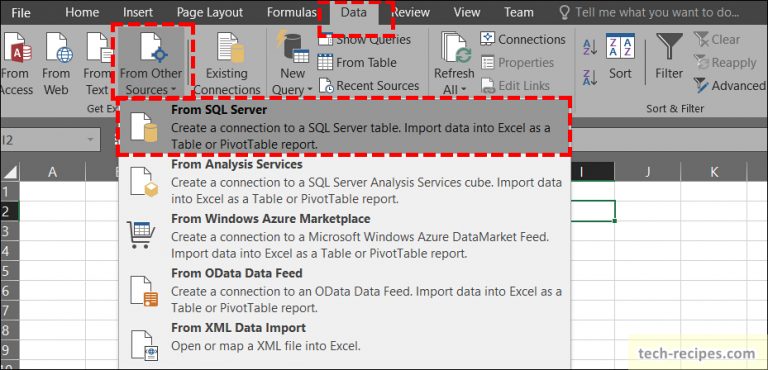Sort A to Z ascending
The width and height of the screenshot is (768, 370).
[x=590, y=47]
